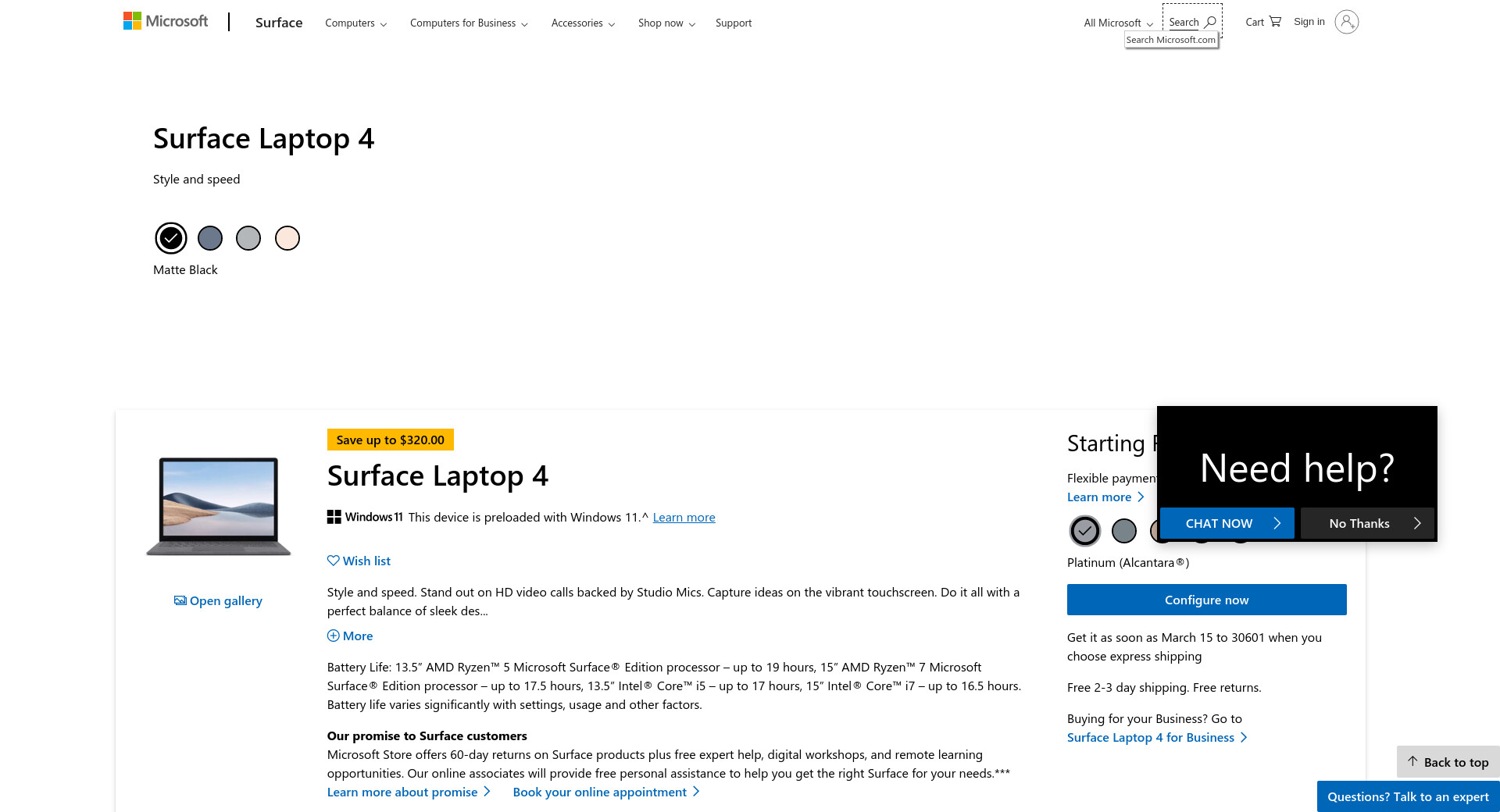Open the All Microsoft dropdown
This screenshot has height=812, width=1500.
click(1118, 23)
